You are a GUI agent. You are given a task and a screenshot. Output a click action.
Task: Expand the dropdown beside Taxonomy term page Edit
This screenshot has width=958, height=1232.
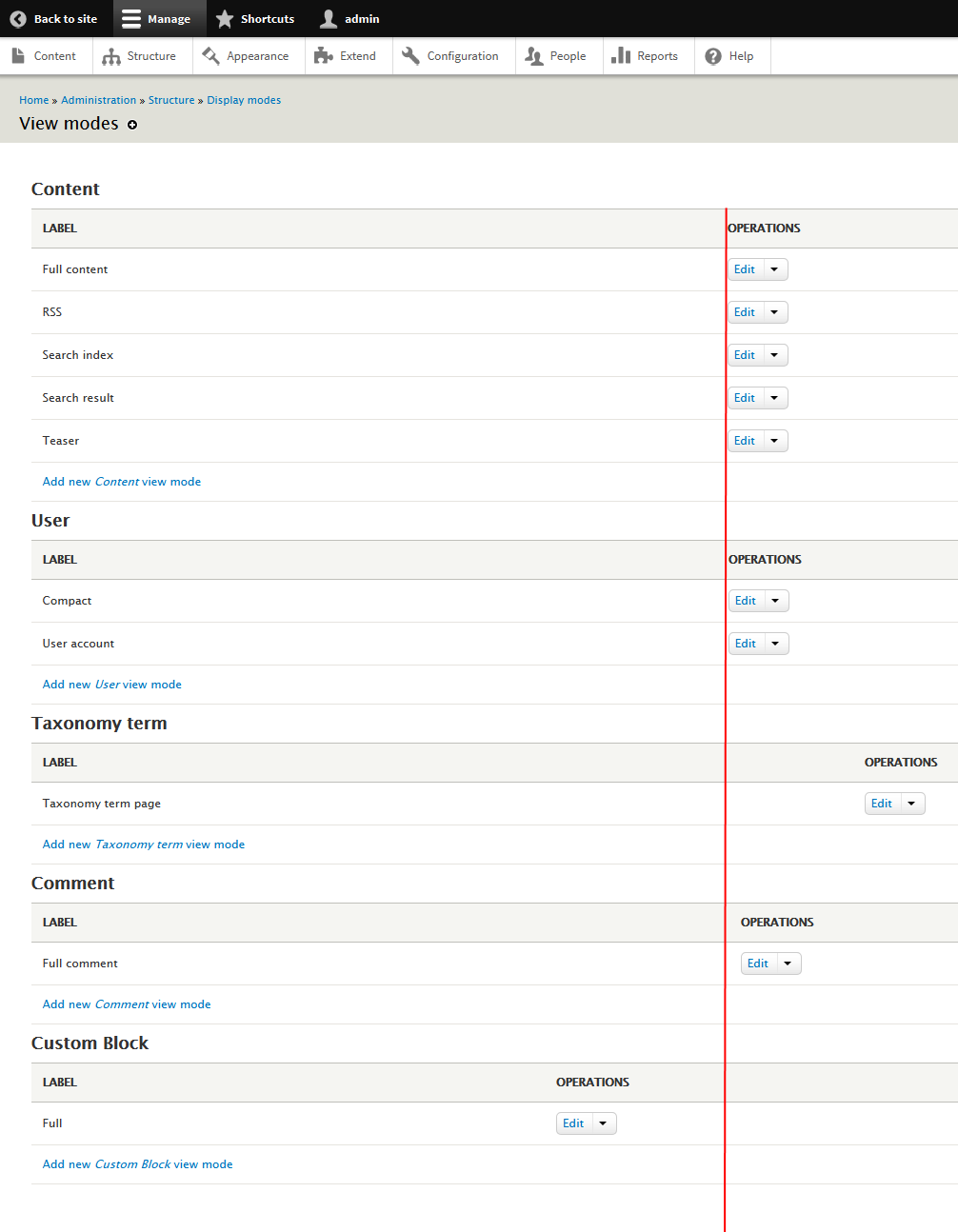click(x=911, y=803)
